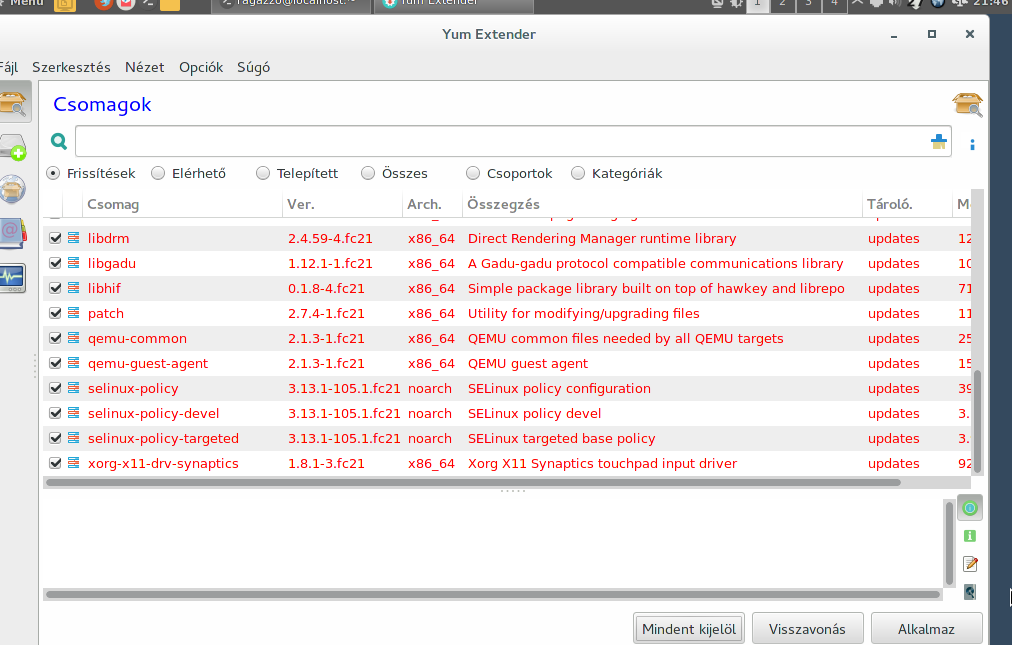Image resolution: width=1012 pixels, height=645 pixels.
Task: Show package information green i icon
Action: (x=969, y=536)
